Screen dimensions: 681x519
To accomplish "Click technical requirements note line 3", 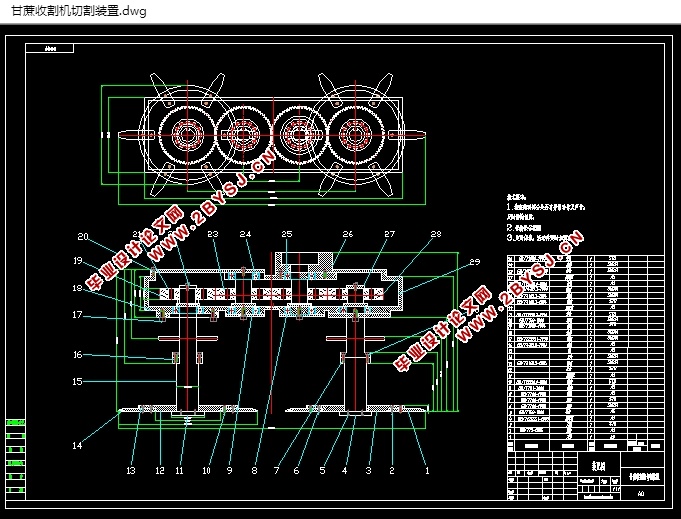I will pos(539,238).
